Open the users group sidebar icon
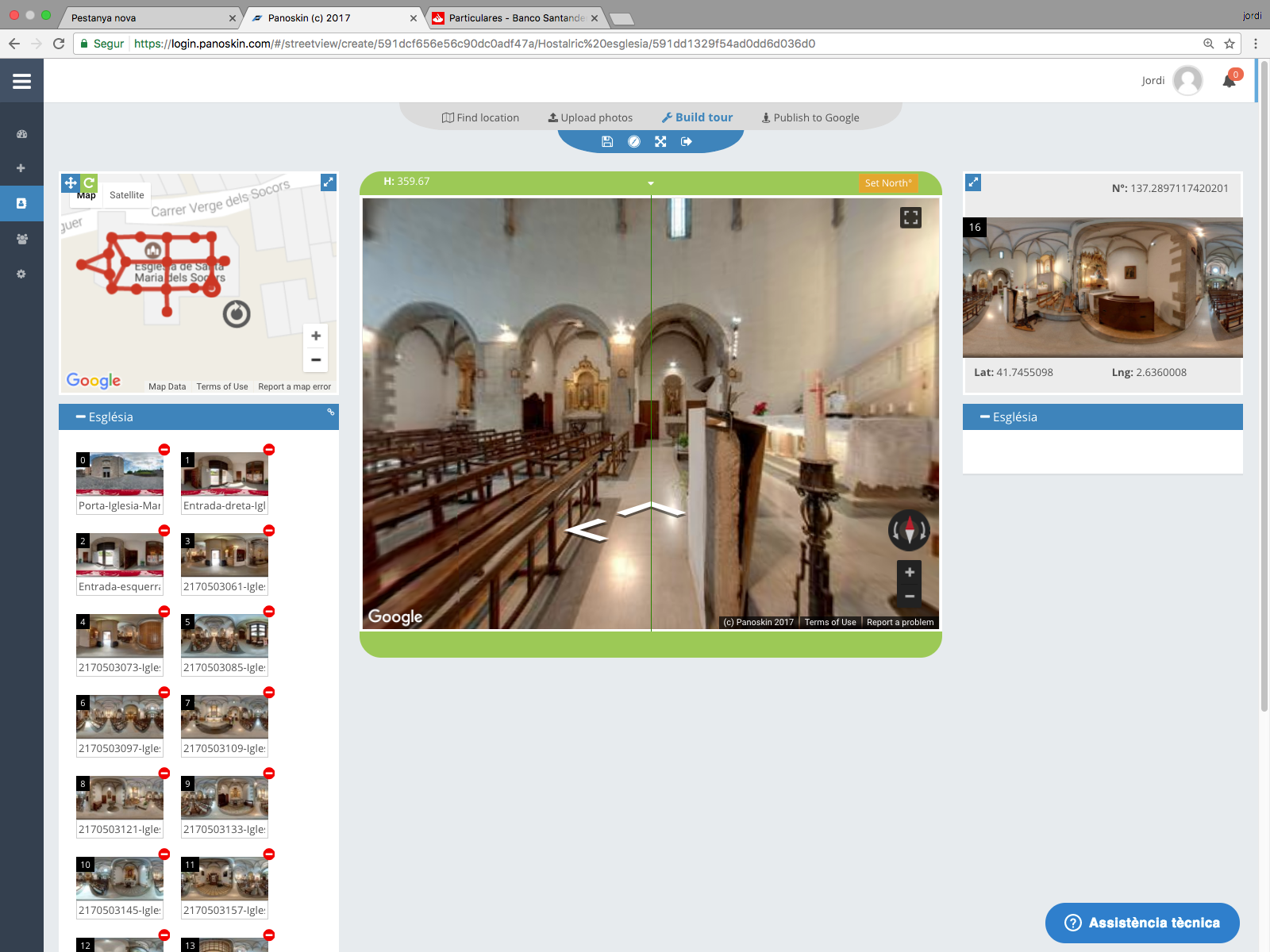The height and width of the screenshot is (952, 1270). (x=21, y=239)
